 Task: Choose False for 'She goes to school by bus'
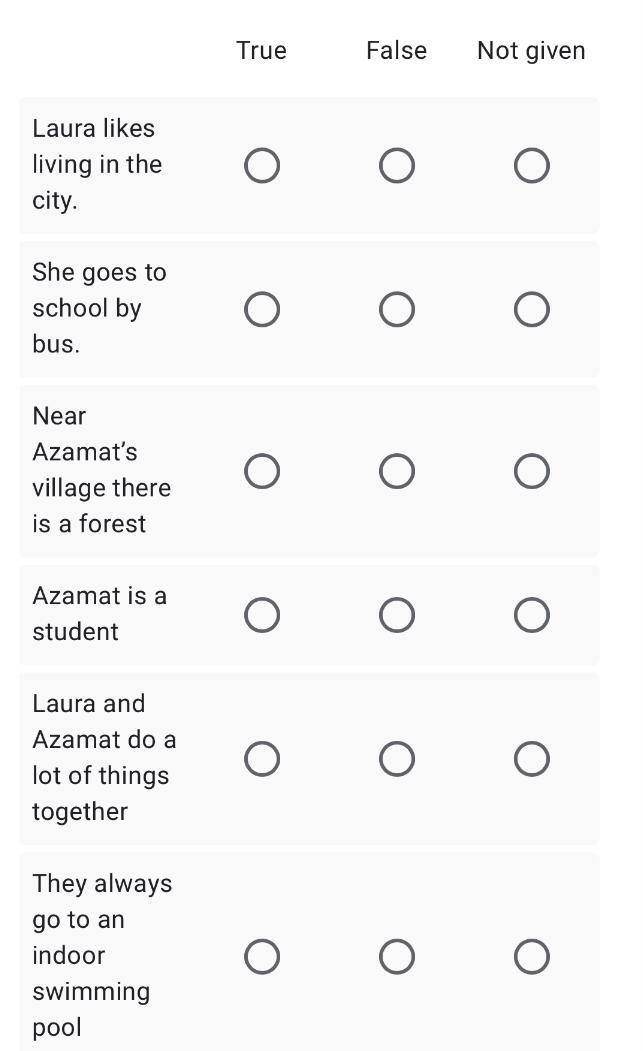click(397, 310)
